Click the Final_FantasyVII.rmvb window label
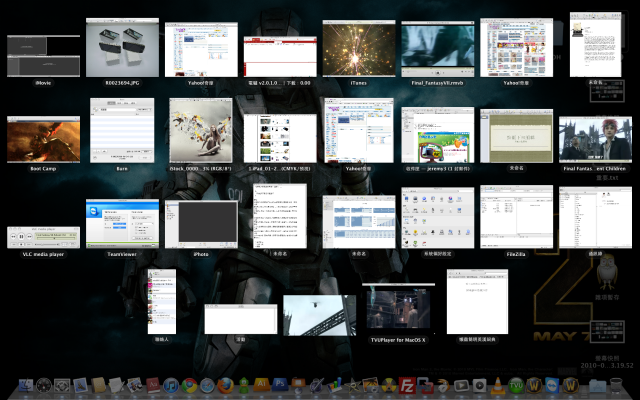 point(438,83)
